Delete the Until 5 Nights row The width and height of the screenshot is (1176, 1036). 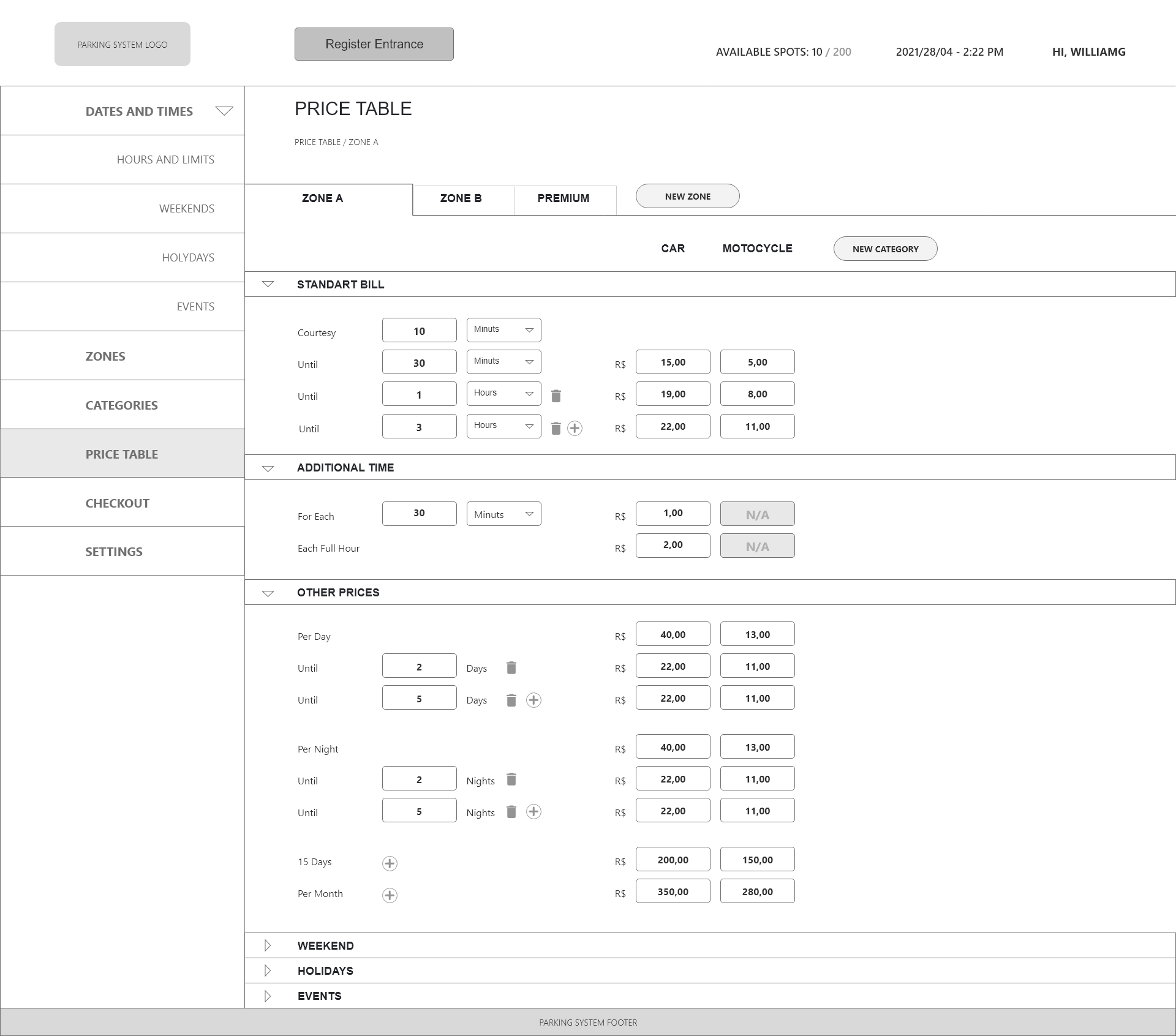[x=511, y=812]
